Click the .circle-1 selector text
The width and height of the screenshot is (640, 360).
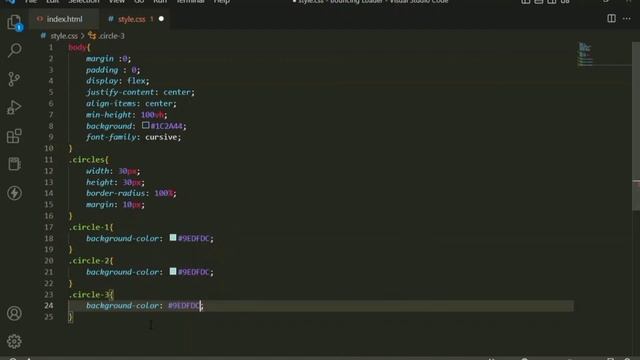[x=89, y=227]
